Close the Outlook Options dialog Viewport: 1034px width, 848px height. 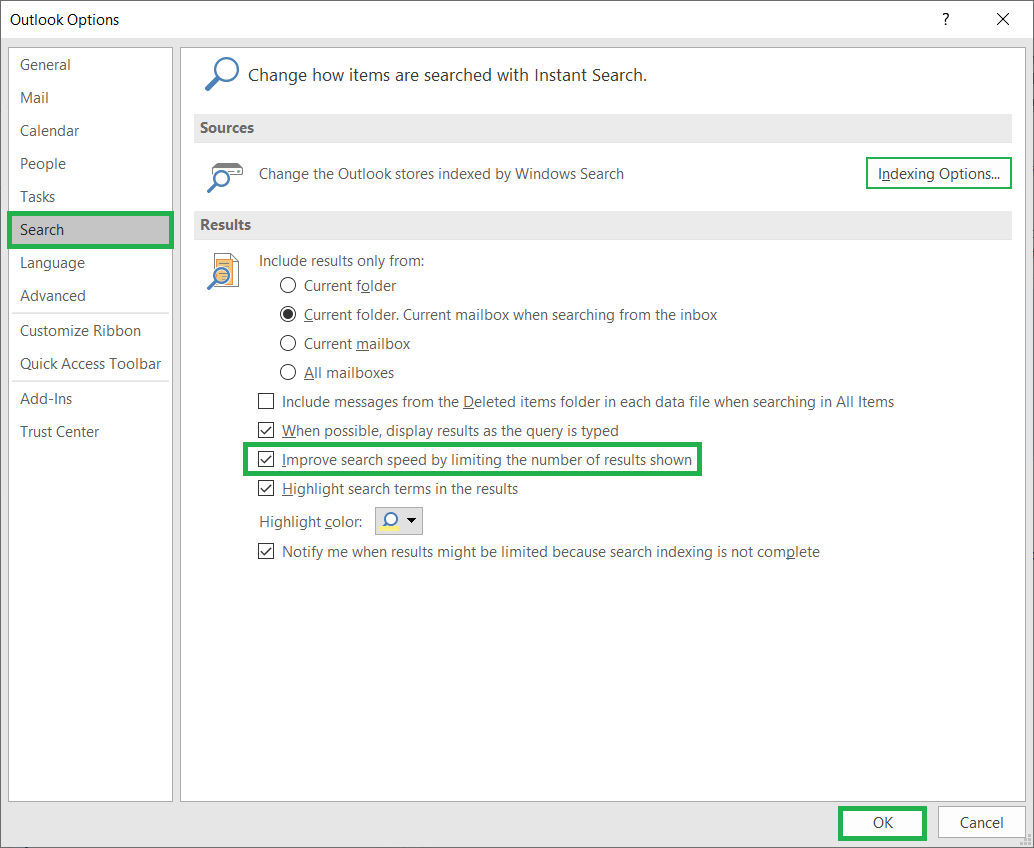tap(1002, 19)
